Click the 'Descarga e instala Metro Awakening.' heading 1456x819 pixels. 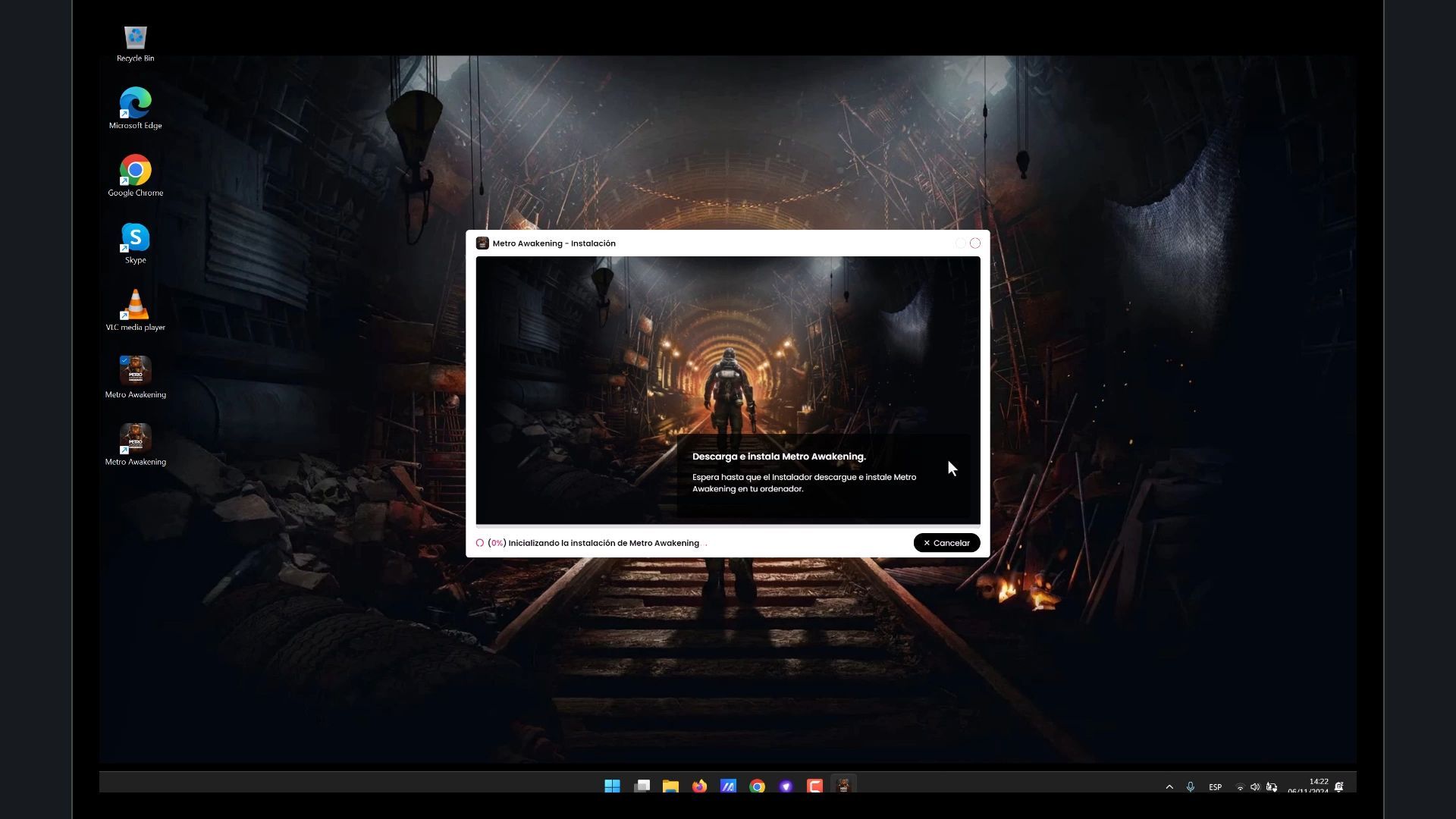pos(779,457)
